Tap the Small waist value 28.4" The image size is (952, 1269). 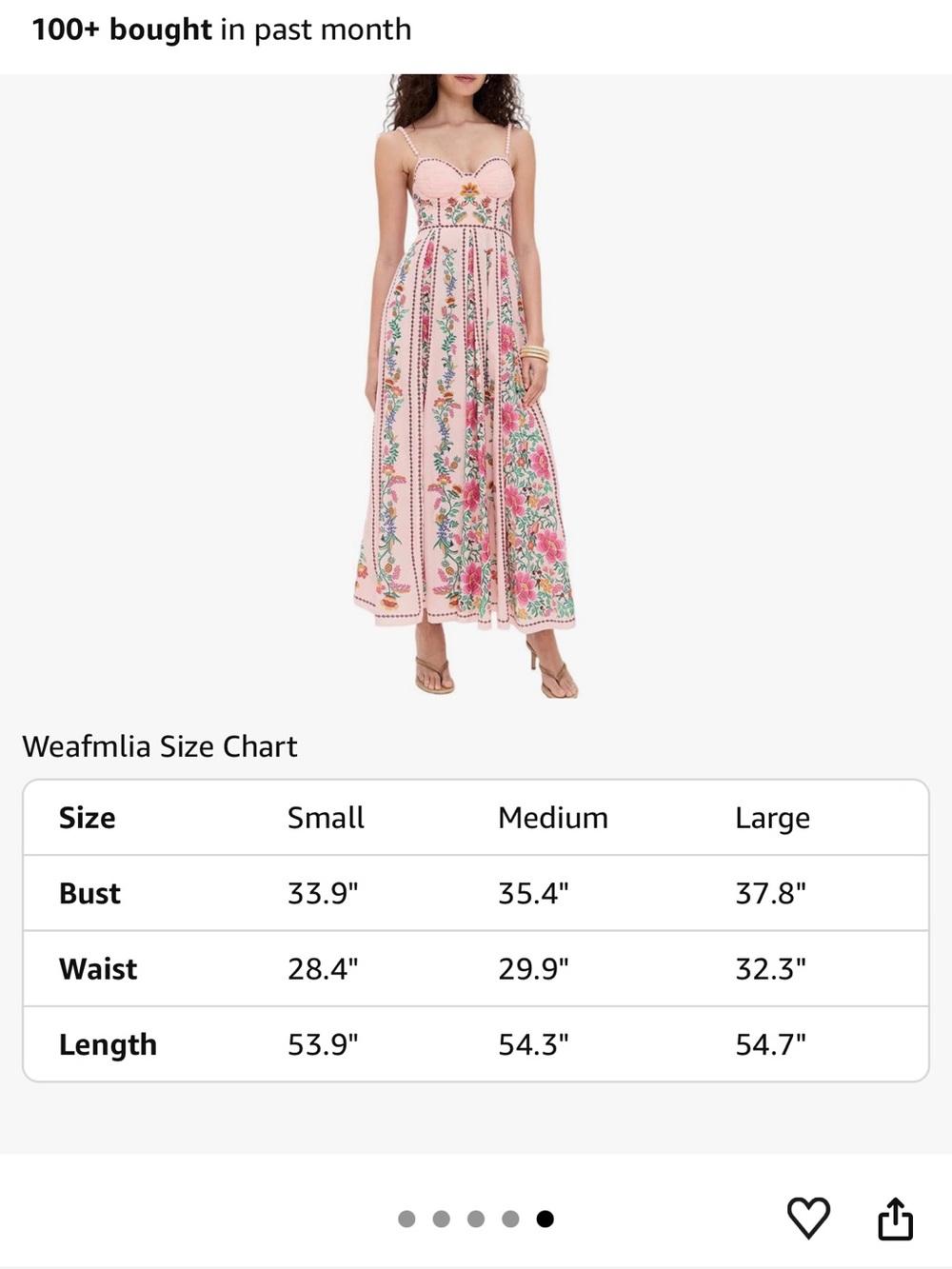(323, 969)
